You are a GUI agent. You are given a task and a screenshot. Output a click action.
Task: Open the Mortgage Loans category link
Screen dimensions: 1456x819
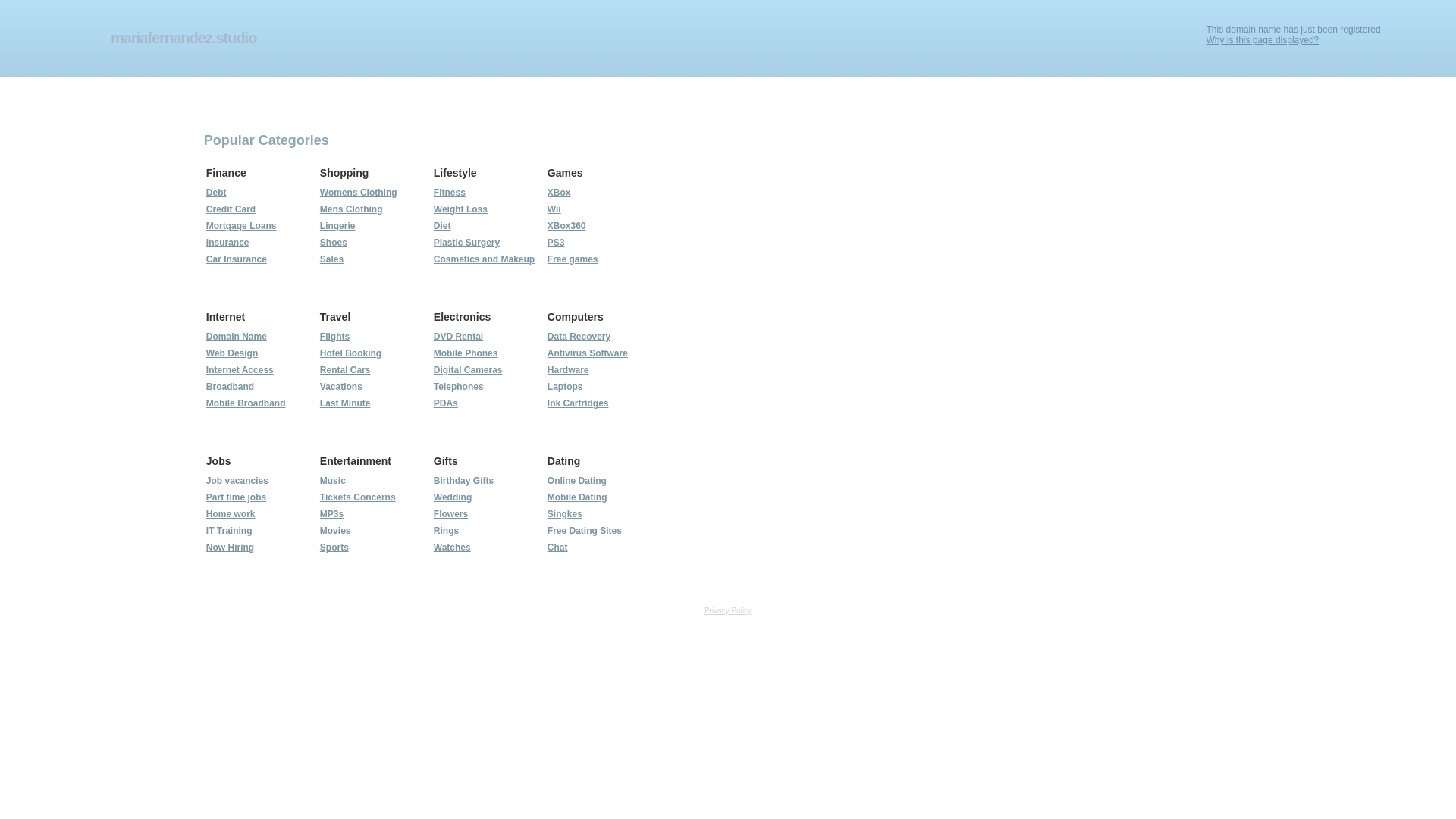coord(240,226)
